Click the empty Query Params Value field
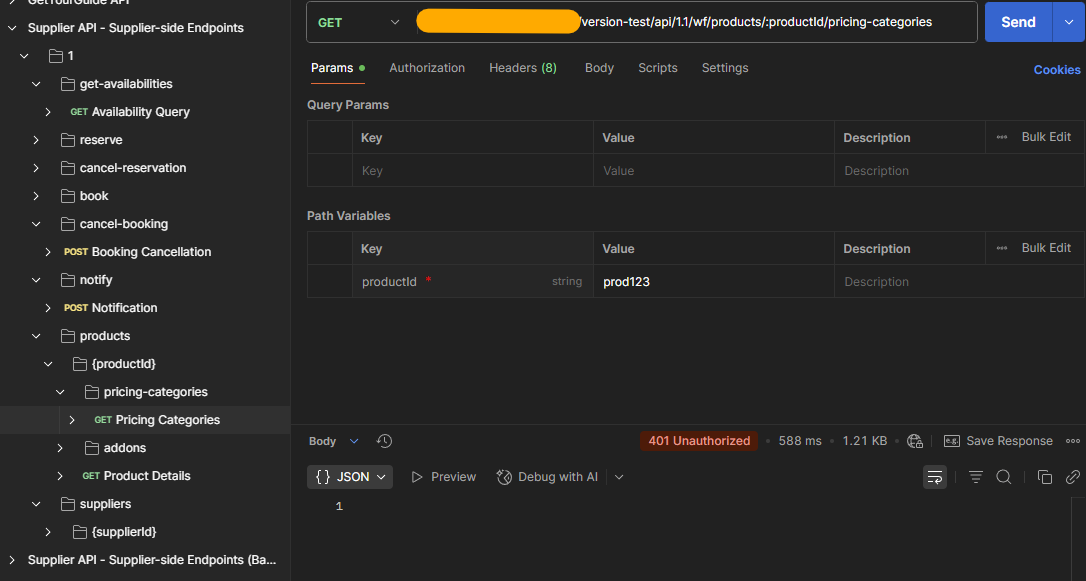1086x581 pixels. [x=713, y=170]
